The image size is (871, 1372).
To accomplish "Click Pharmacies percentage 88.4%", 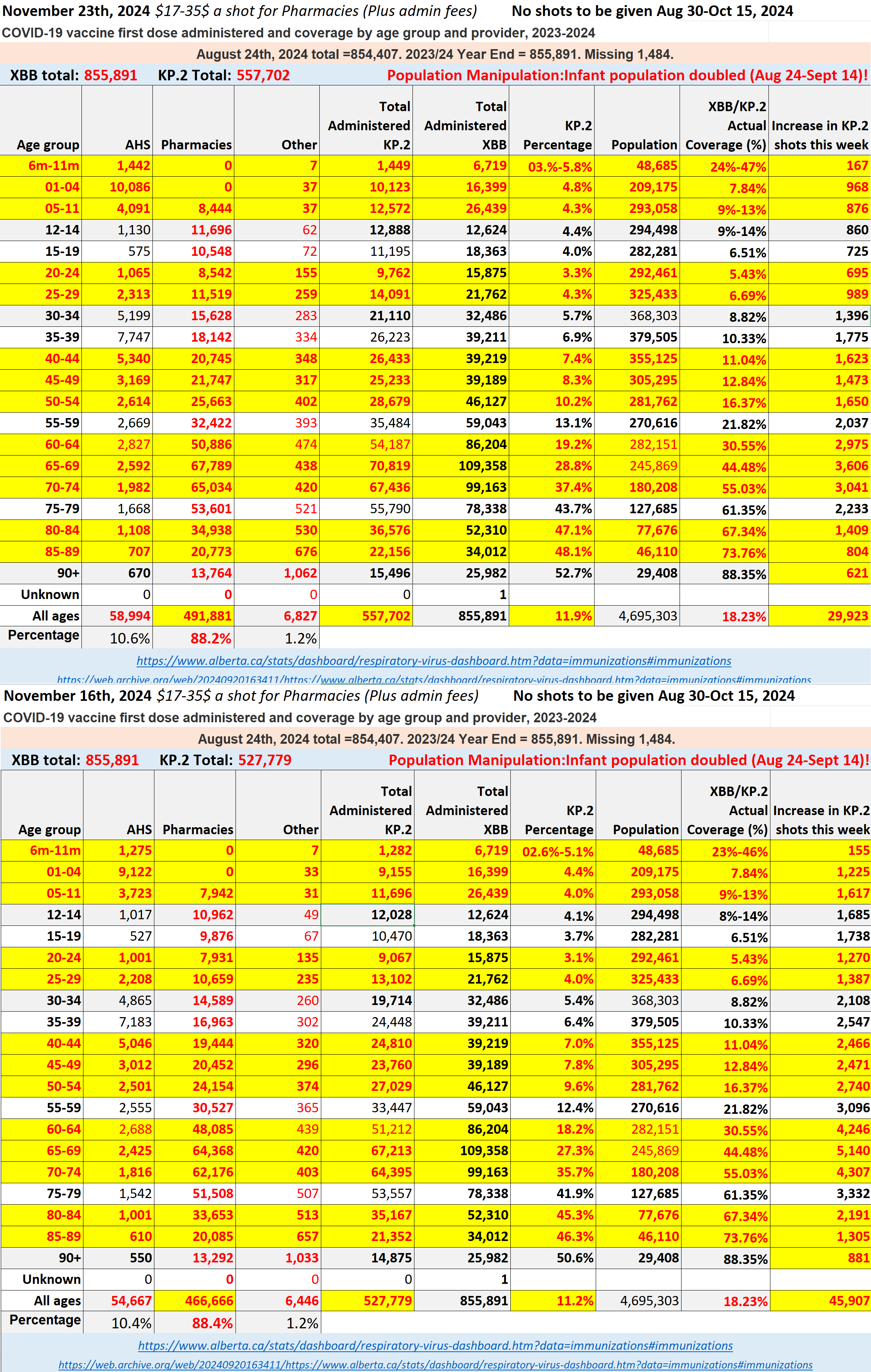I will [195, 1323].
